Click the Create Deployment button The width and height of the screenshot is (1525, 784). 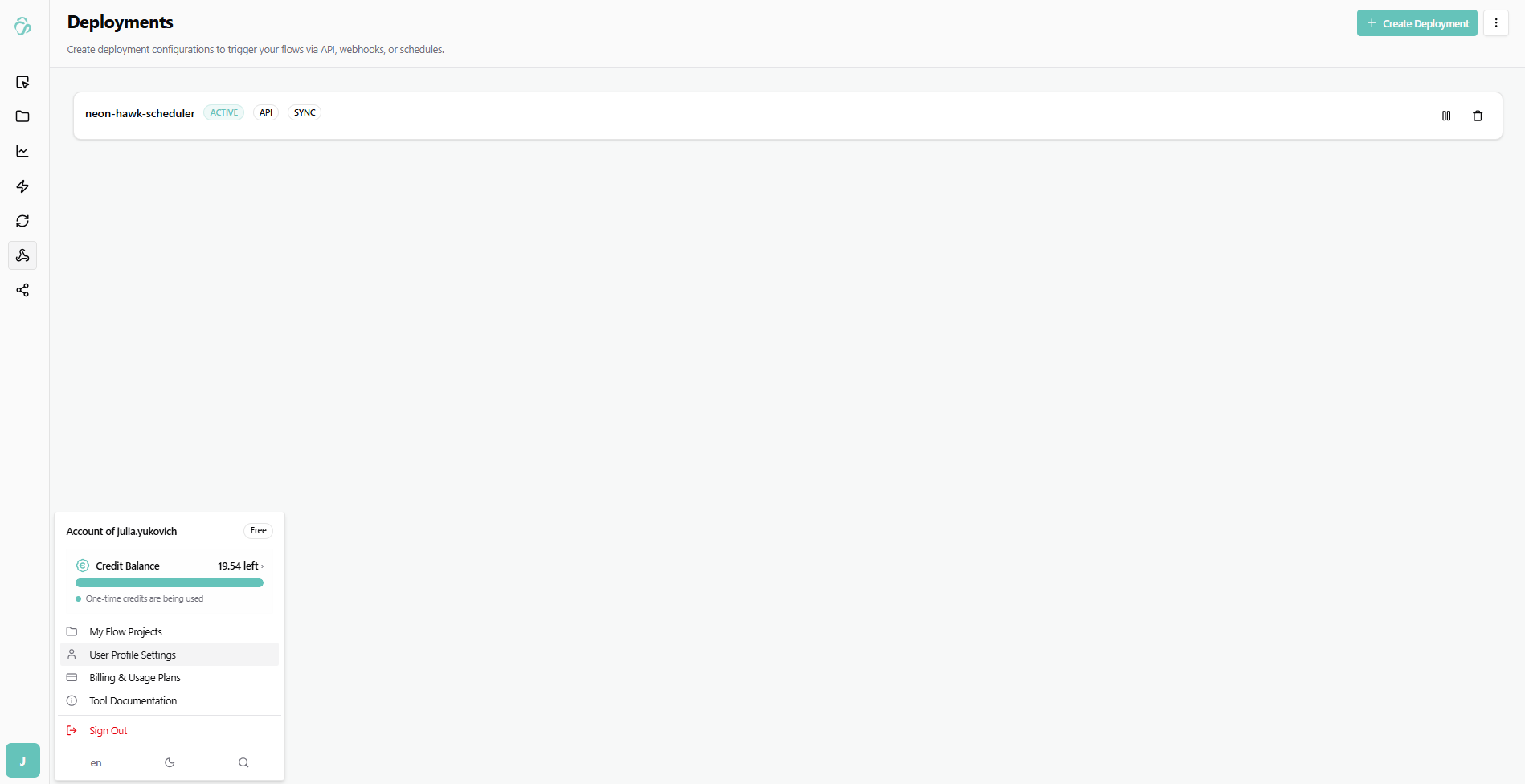pyautogui.click(x=1417, y=23)
